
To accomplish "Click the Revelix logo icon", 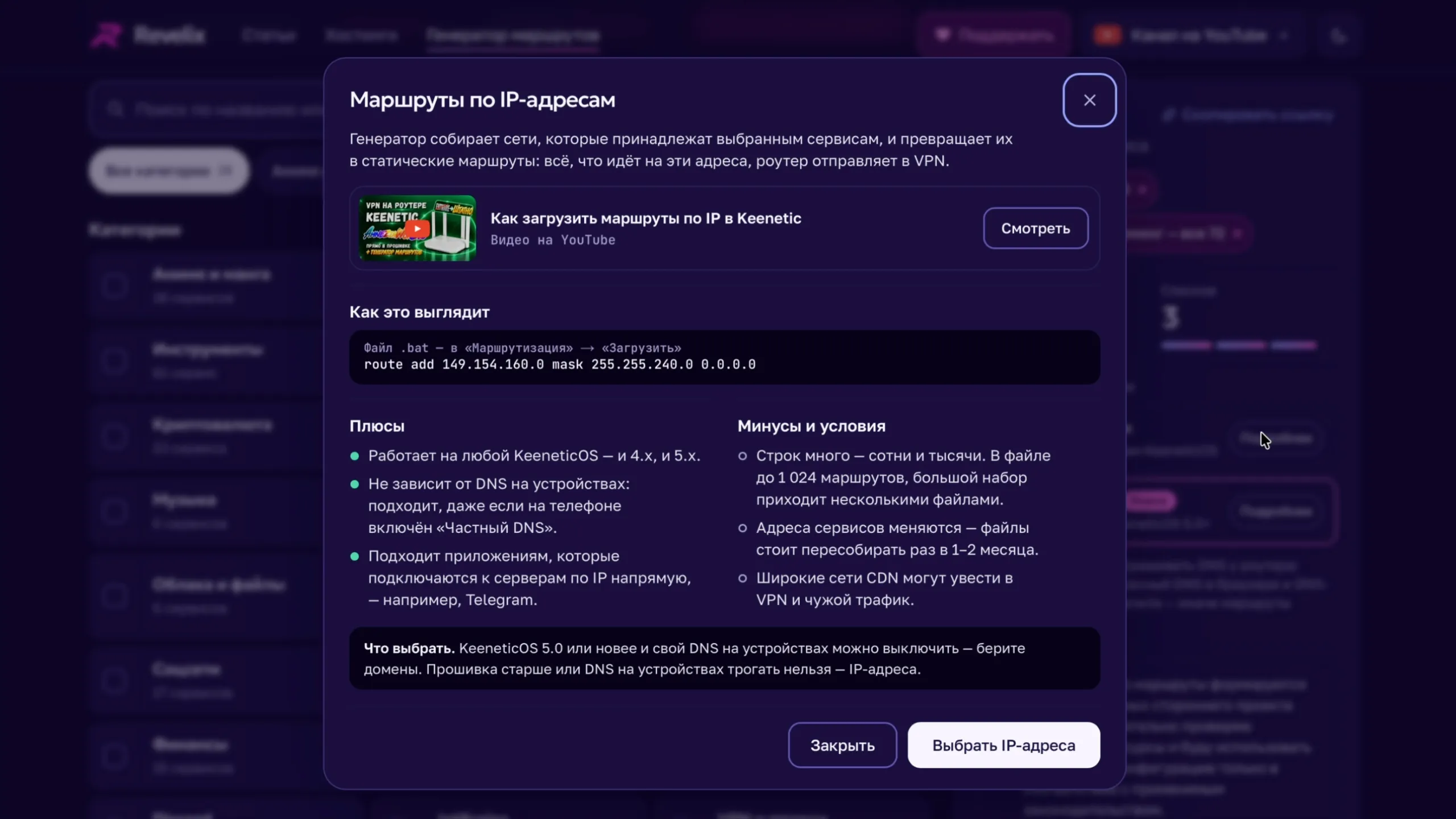I will [107, 35].
